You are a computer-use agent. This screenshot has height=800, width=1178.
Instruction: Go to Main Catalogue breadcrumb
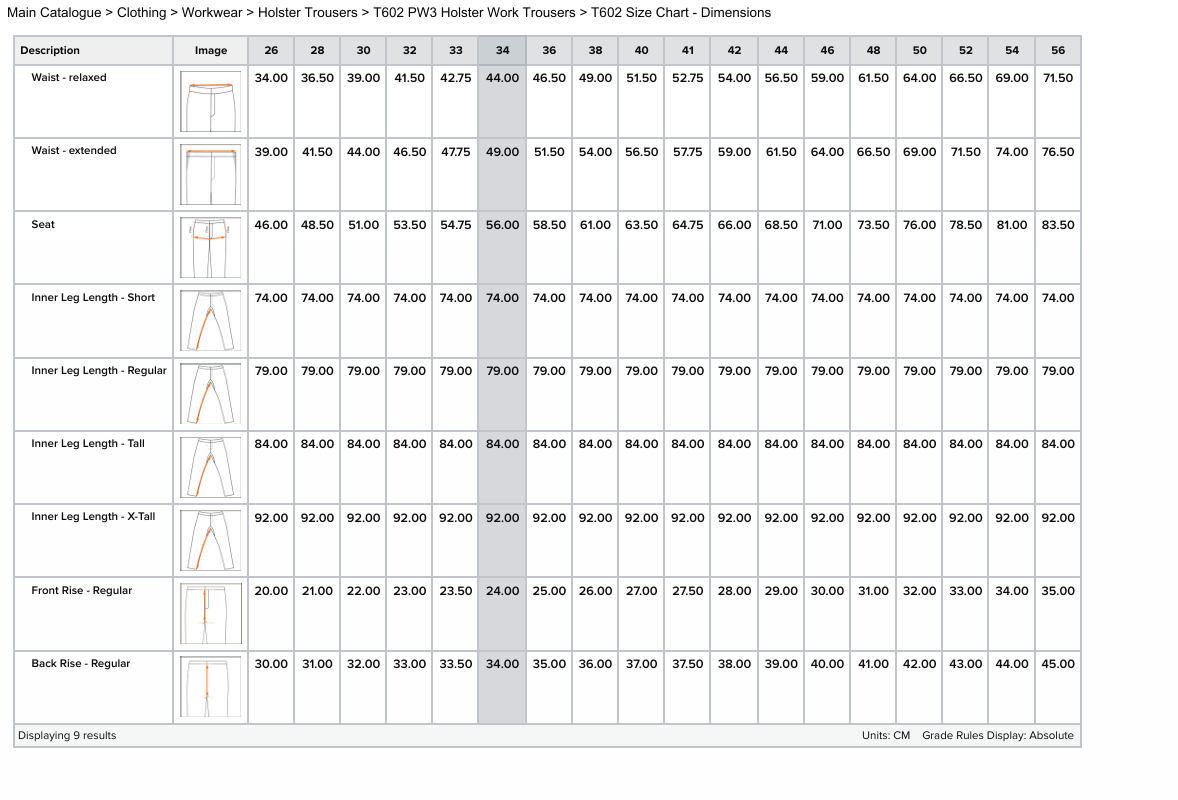54,13
